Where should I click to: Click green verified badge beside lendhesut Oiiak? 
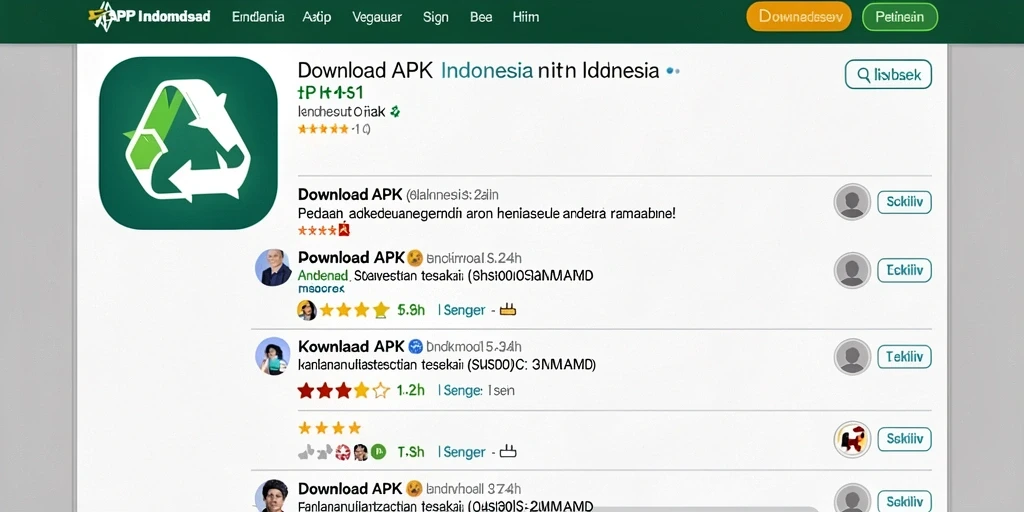[394, 112]
